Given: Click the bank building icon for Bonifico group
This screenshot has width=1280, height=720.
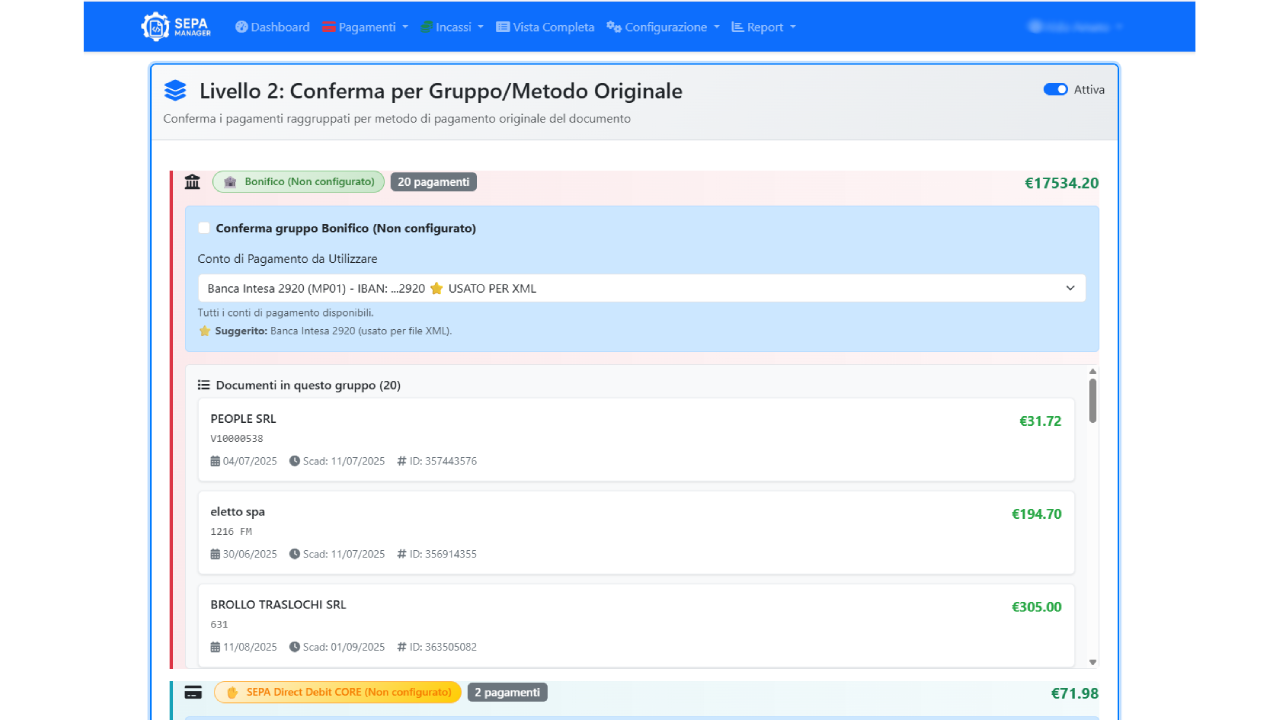Looking at the screenshot, I should 193,182.
